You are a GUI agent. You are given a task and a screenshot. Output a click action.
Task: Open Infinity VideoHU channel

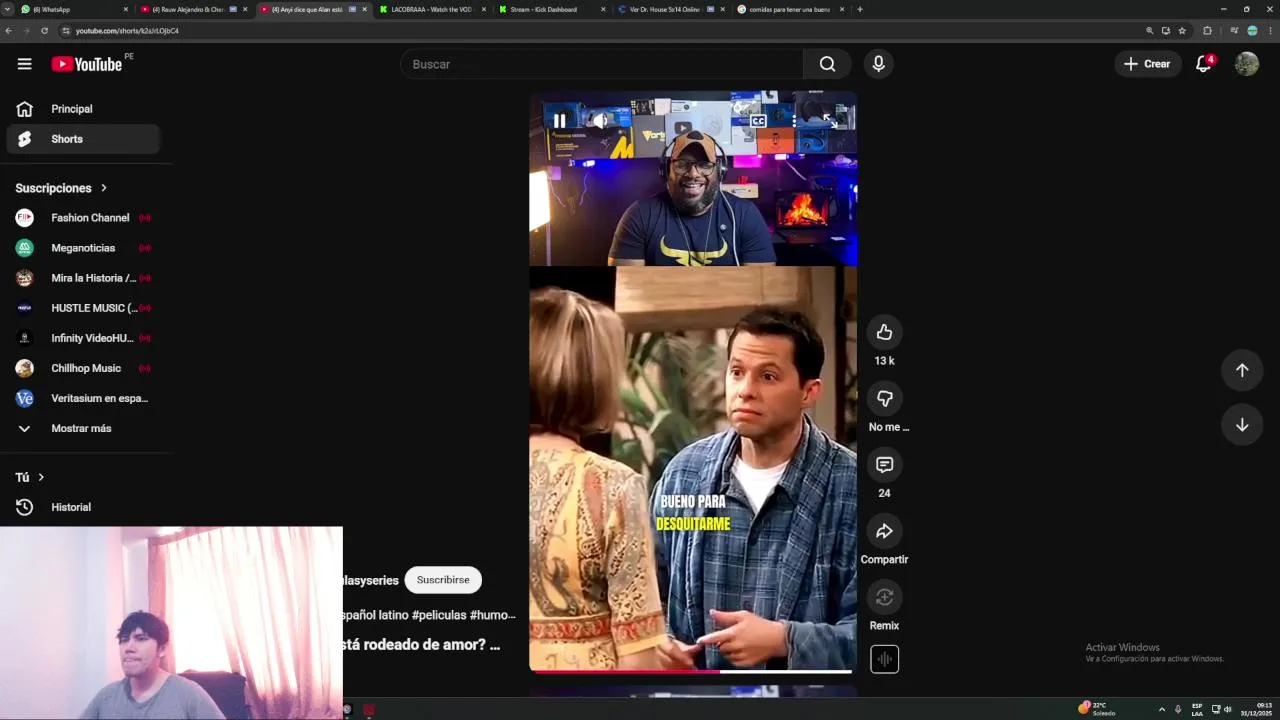tap(83, 338)
